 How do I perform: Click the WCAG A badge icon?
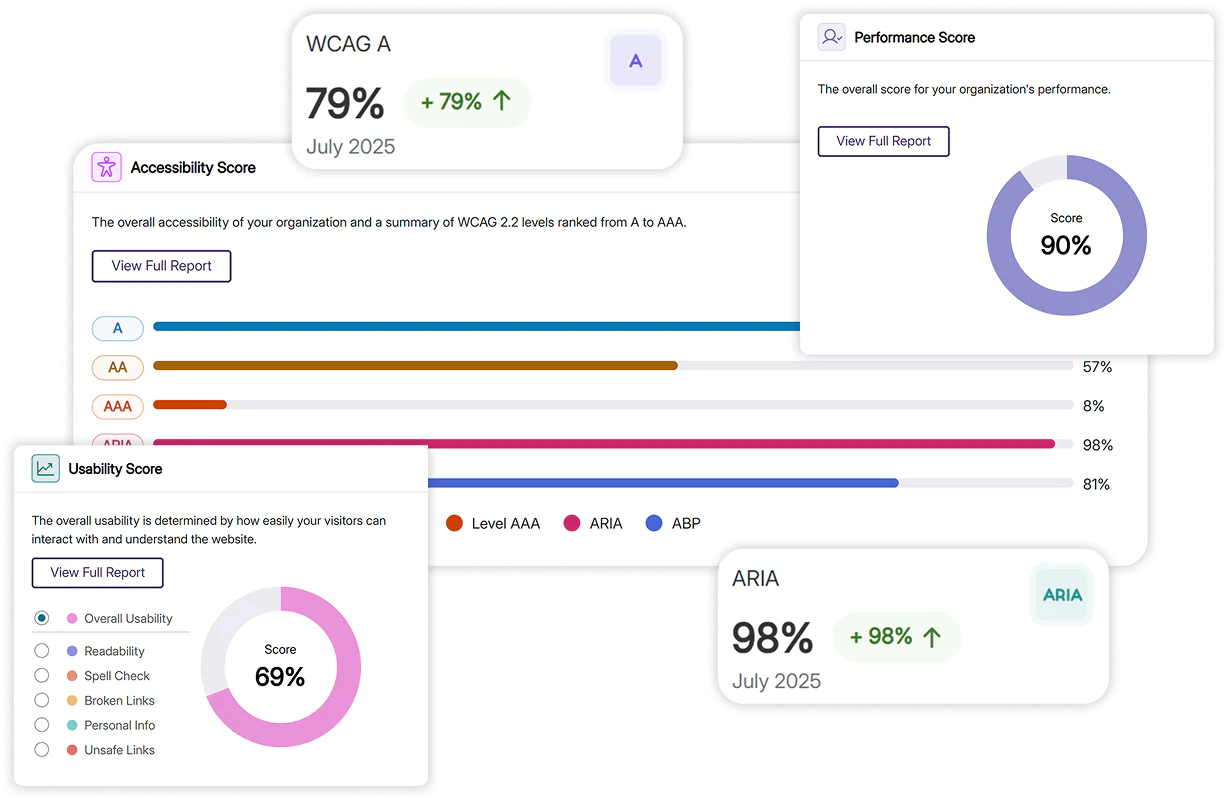635,61
